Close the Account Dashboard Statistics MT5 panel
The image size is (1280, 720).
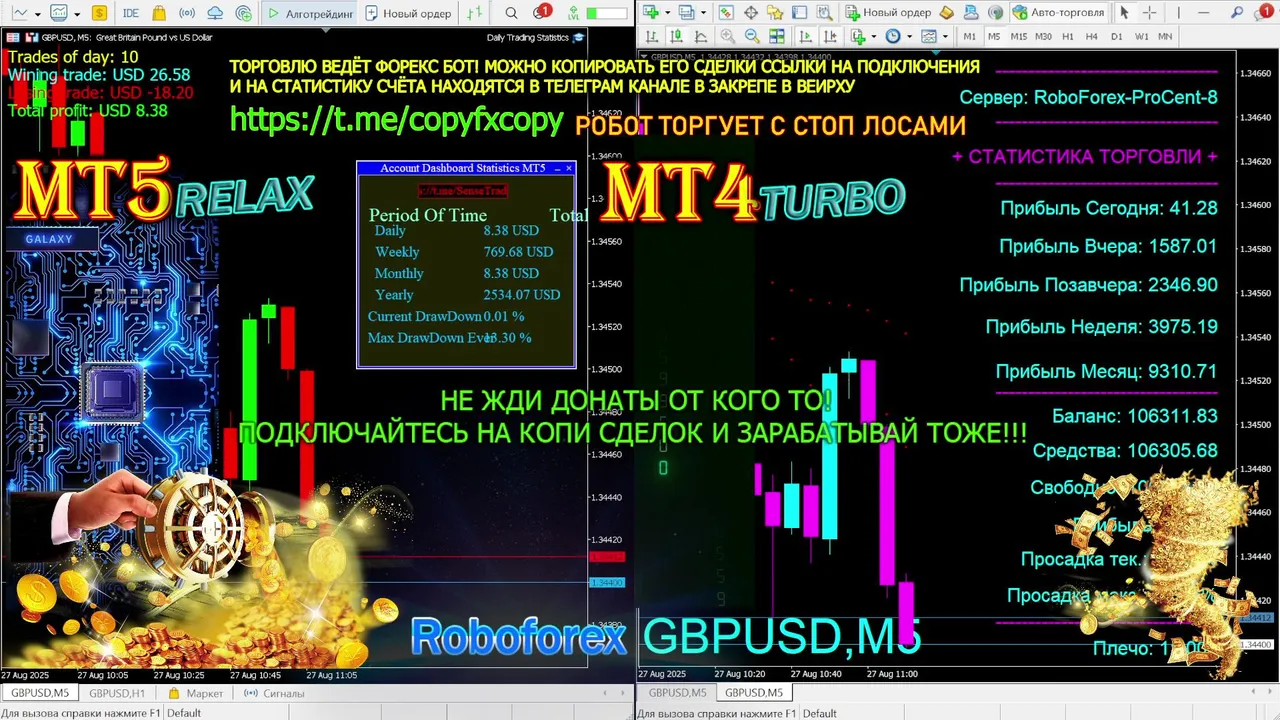[x=569, y=168]
